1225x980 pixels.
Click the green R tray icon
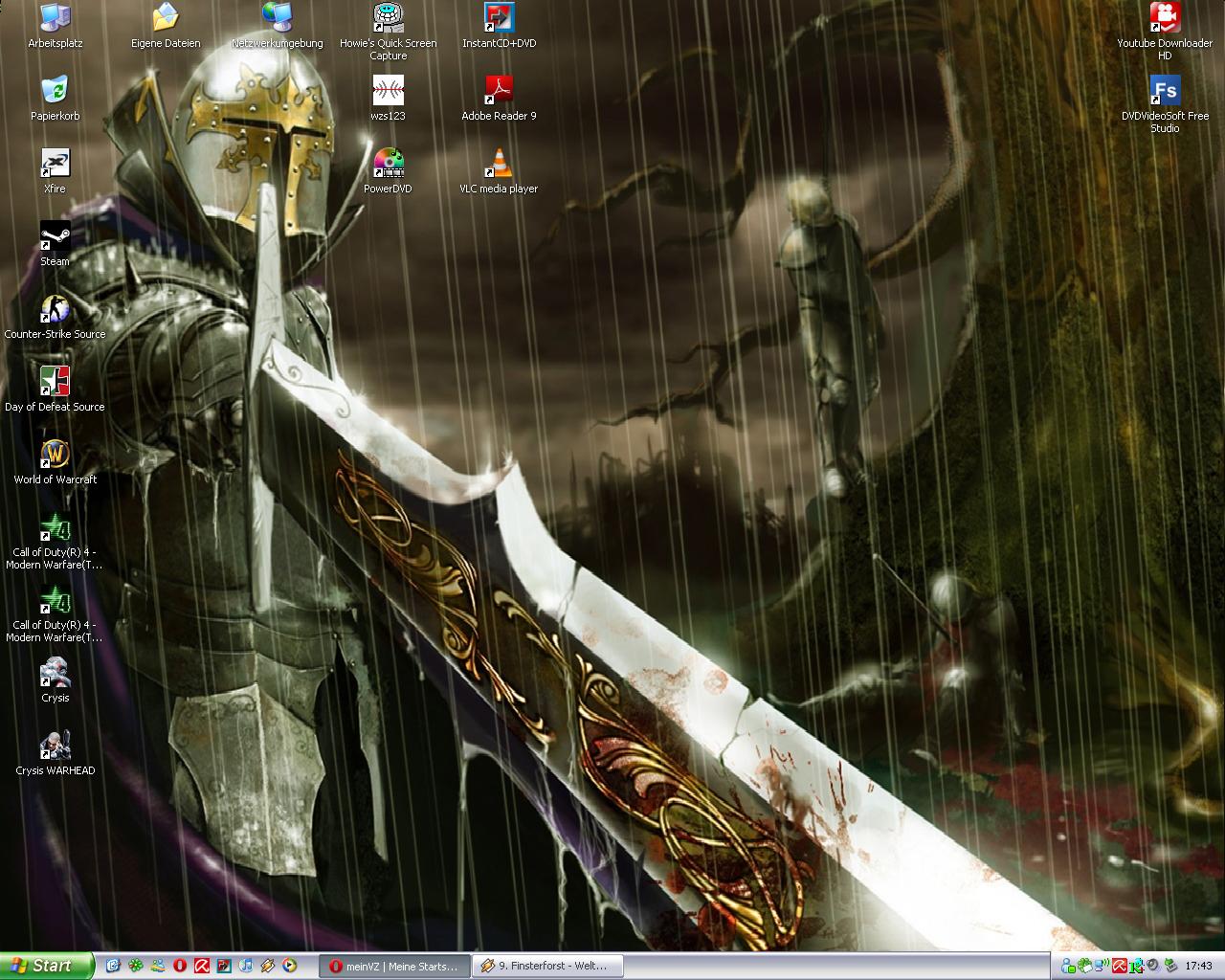click(x=1137, y=966)
